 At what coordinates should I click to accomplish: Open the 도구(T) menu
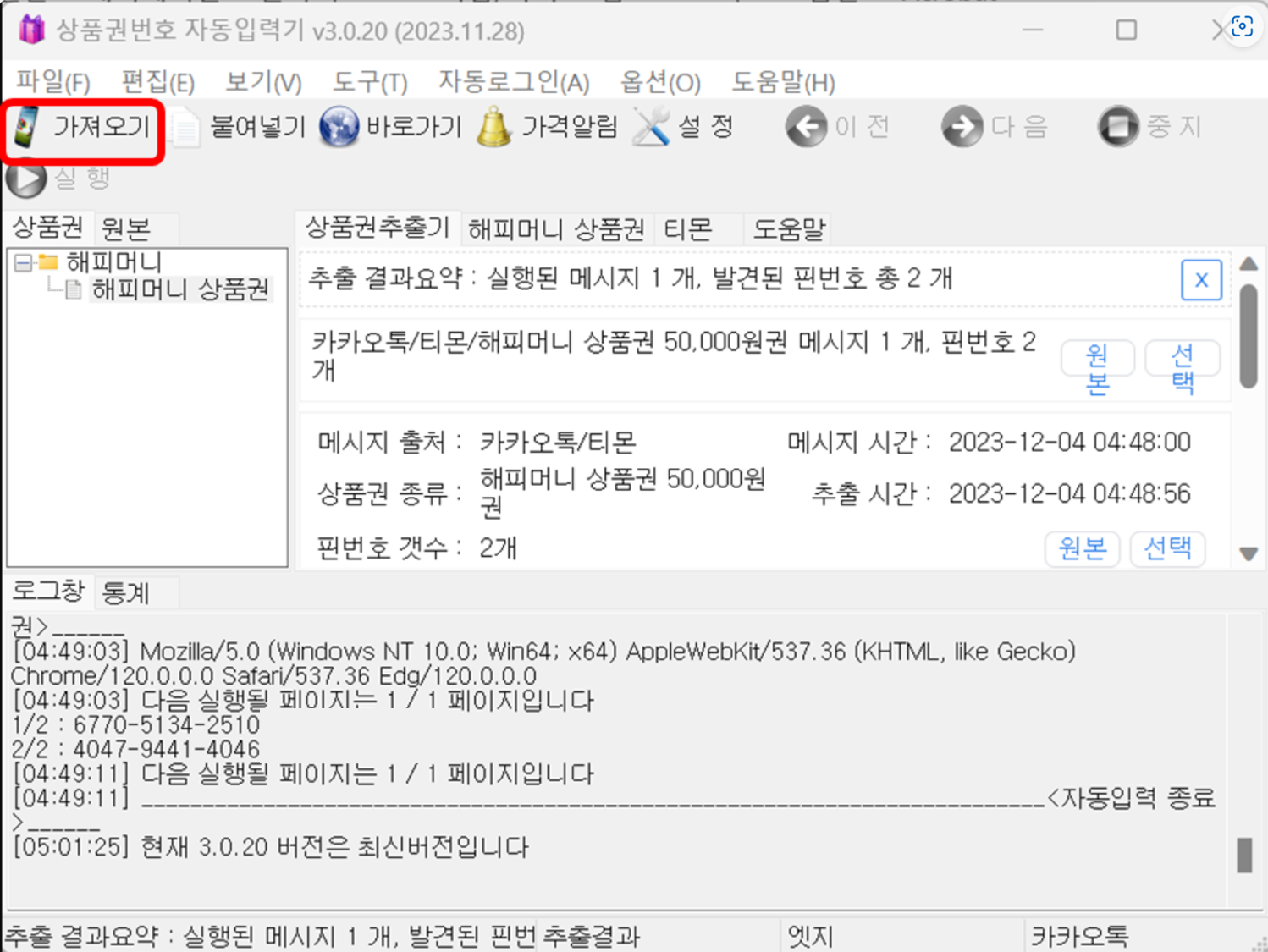point(370,82)
